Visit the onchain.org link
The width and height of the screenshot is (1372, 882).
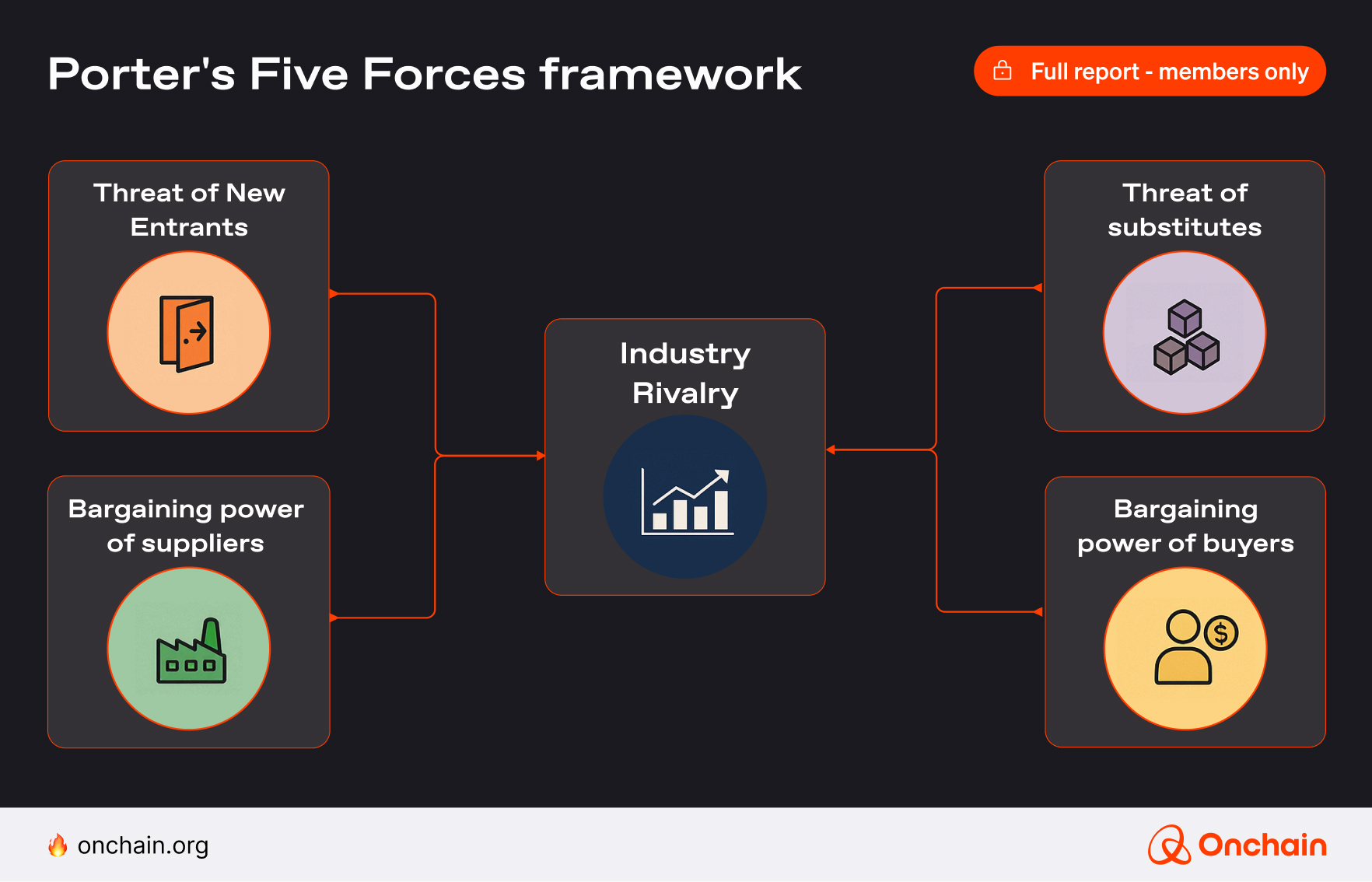click(143, 845)
